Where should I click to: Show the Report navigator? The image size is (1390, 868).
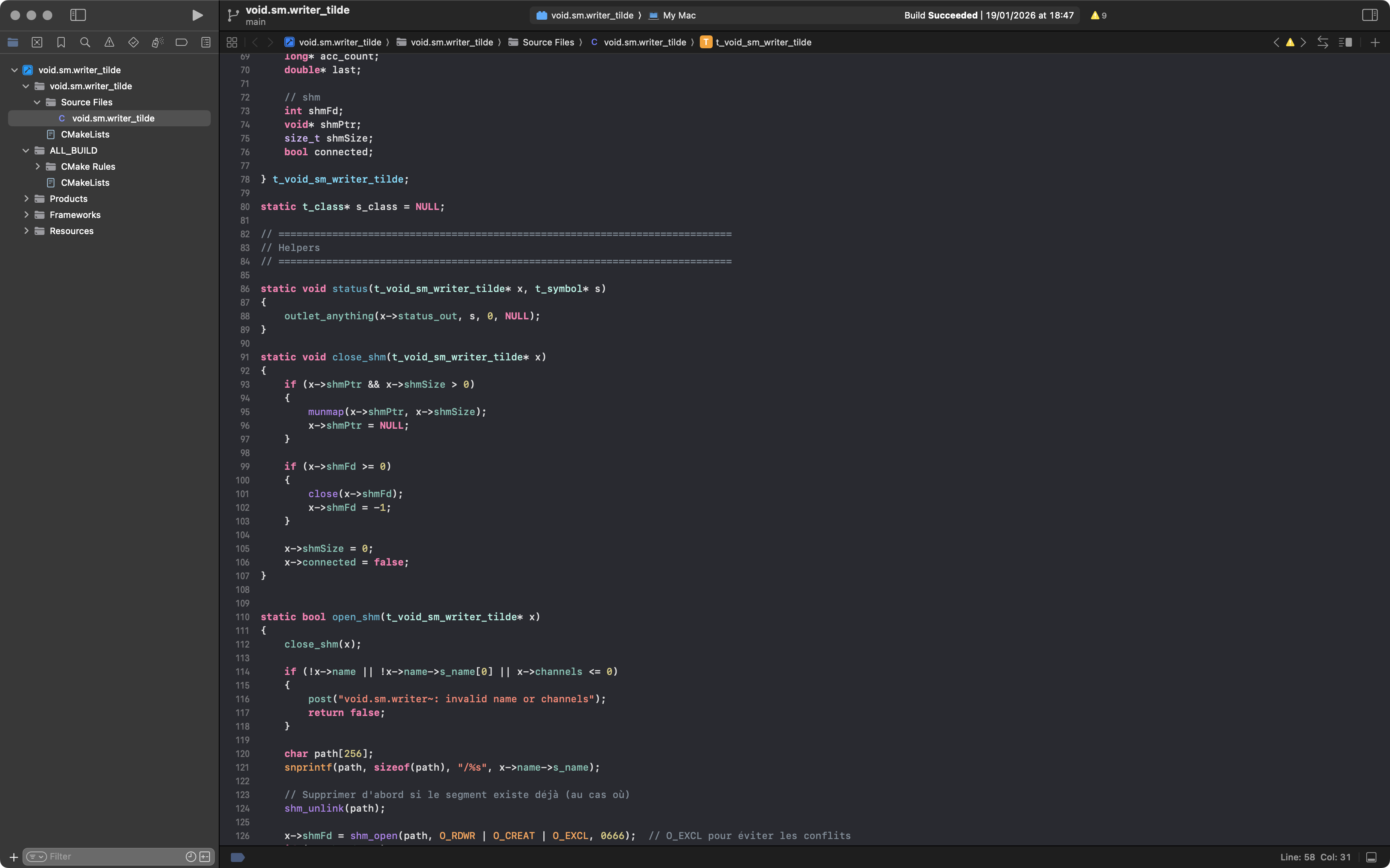pos(206,43)
